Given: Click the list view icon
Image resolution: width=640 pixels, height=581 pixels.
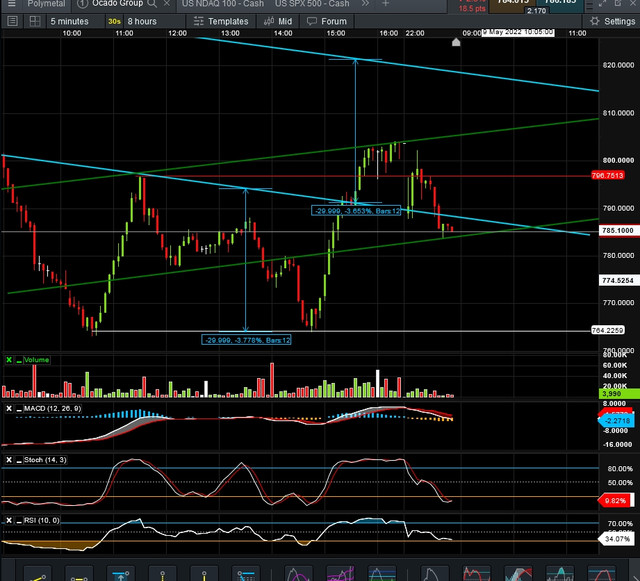Looking at the screenshot, I should [x=12, y=21].
